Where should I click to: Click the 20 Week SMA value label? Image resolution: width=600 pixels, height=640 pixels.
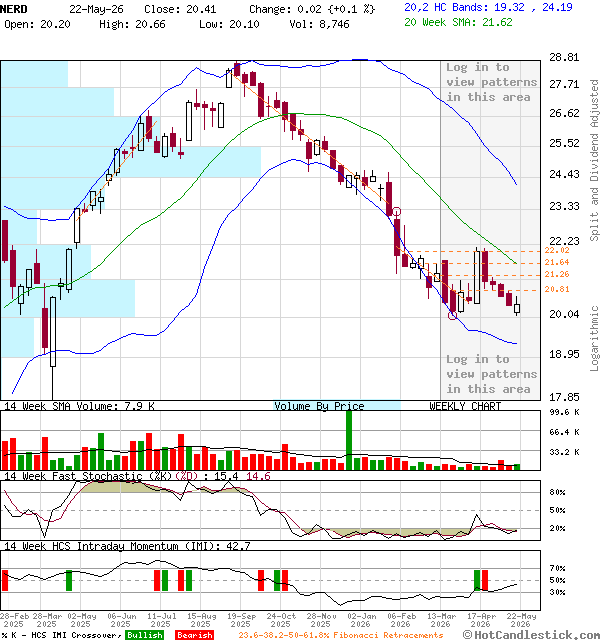[x=458, y=22]
